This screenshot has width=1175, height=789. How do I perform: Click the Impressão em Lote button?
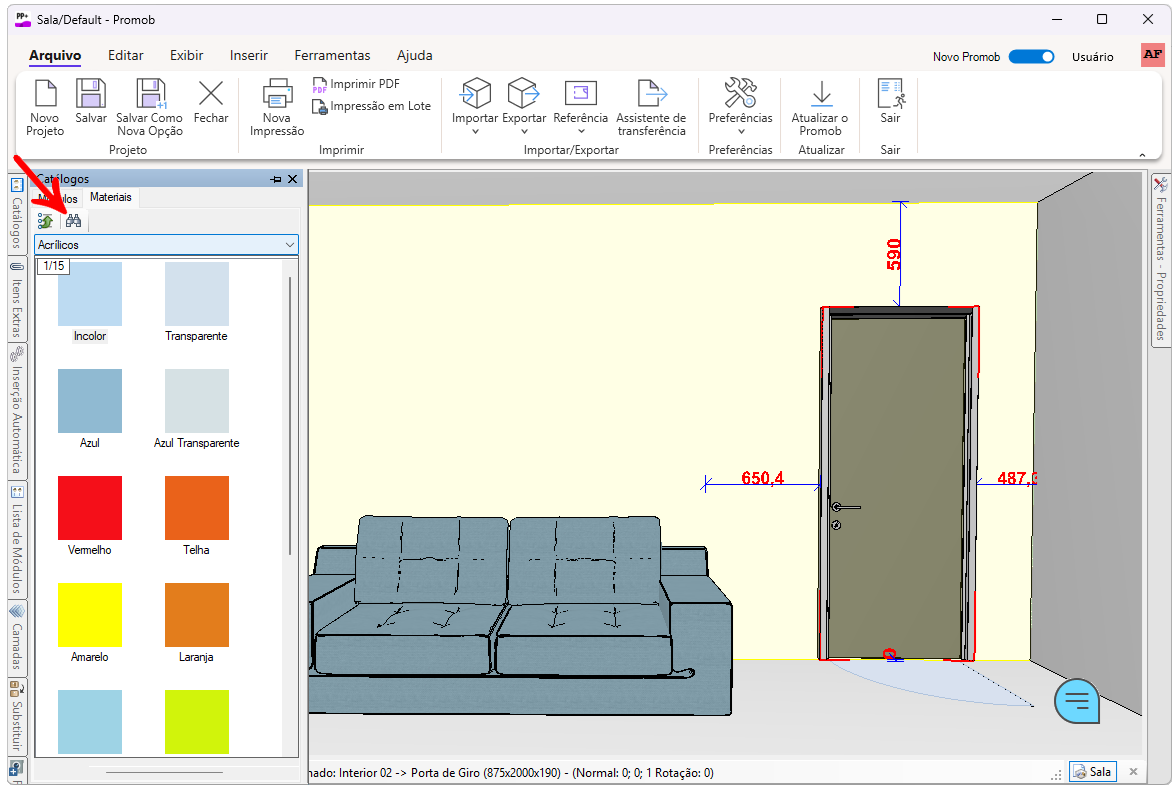click(x=371, y=106)
